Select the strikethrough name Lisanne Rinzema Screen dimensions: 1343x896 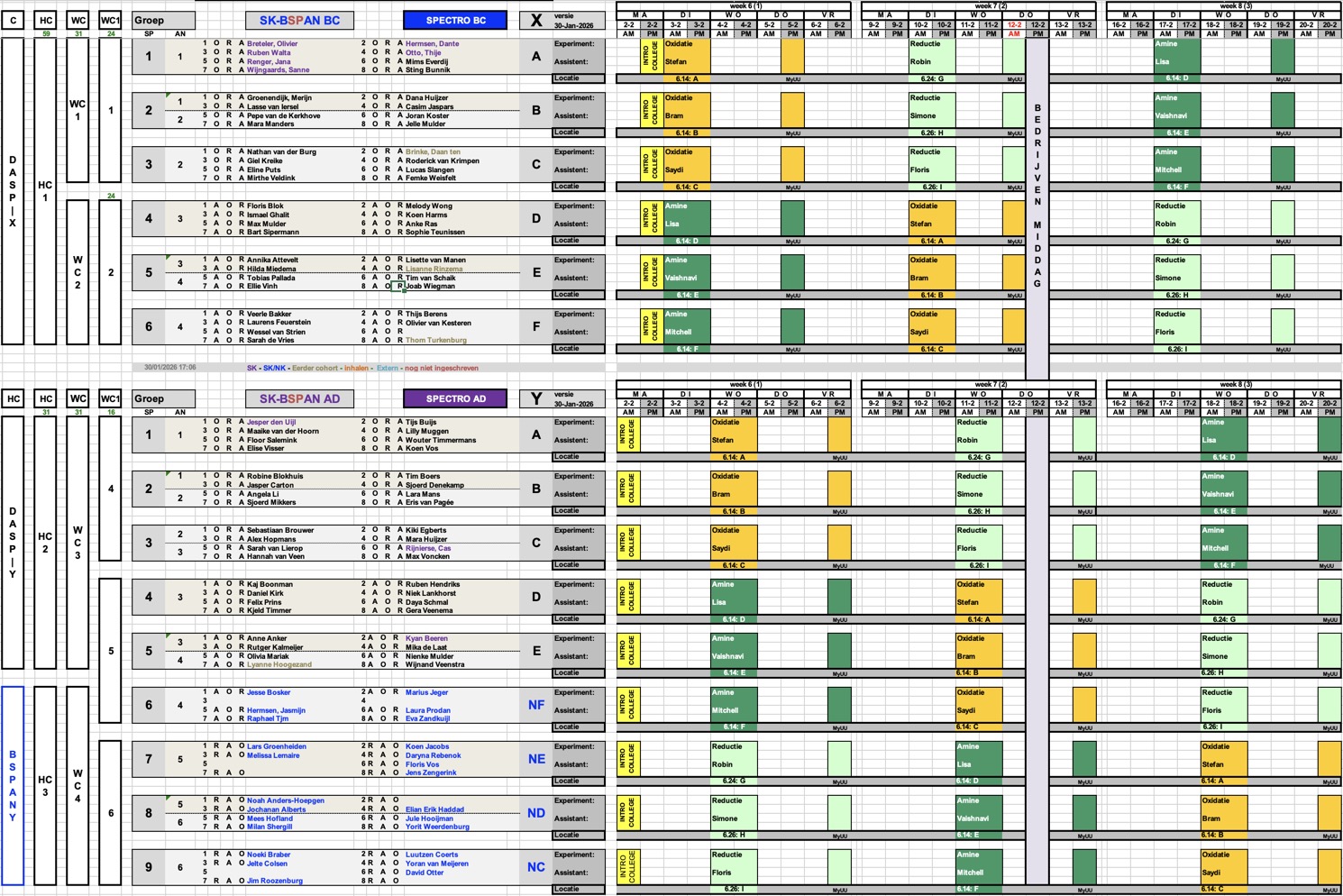tap(434, 269)
